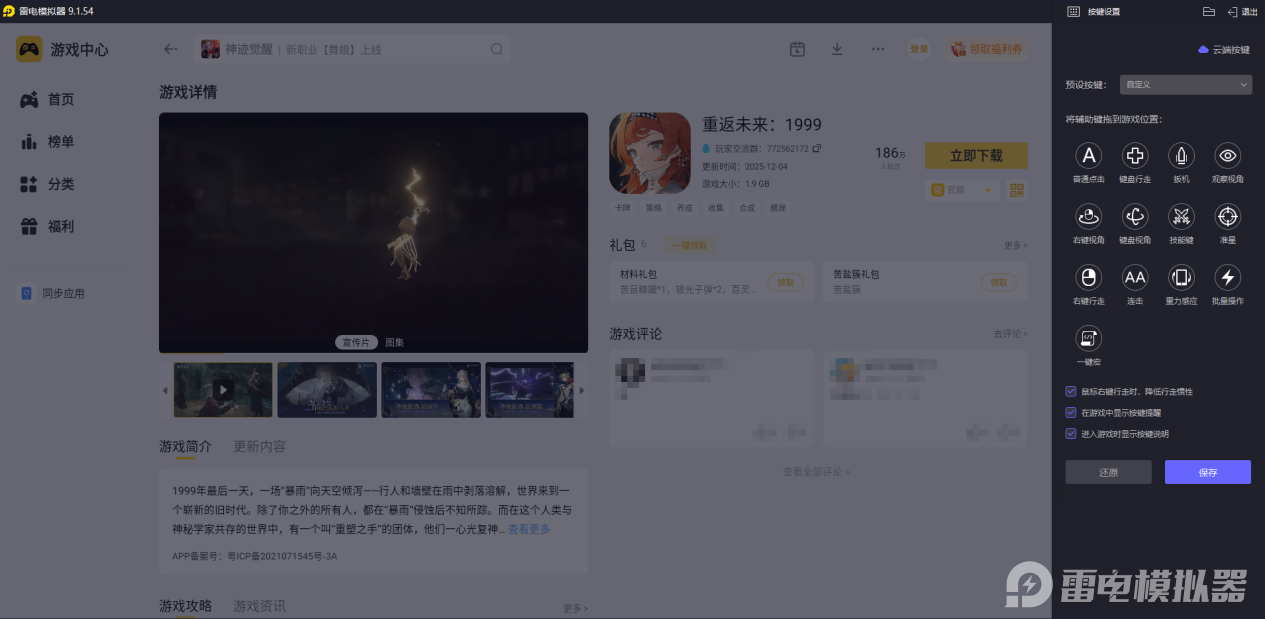Disable 在游戏中显示按键提醒 checkbox
This screenshot has width=1265, height=619.
[x=1070, y=412]
